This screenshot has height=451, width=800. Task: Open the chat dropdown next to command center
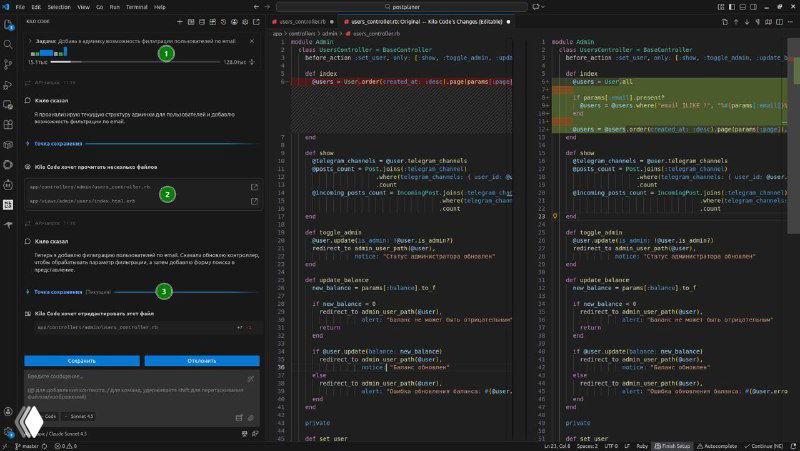[x=538, y=7]
